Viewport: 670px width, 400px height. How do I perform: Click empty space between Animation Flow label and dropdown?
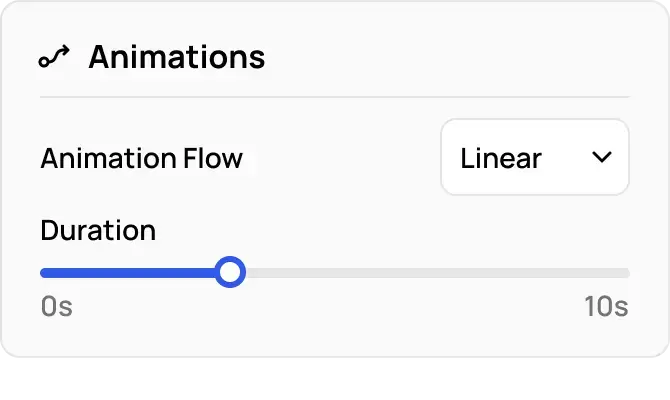point(340,158)
